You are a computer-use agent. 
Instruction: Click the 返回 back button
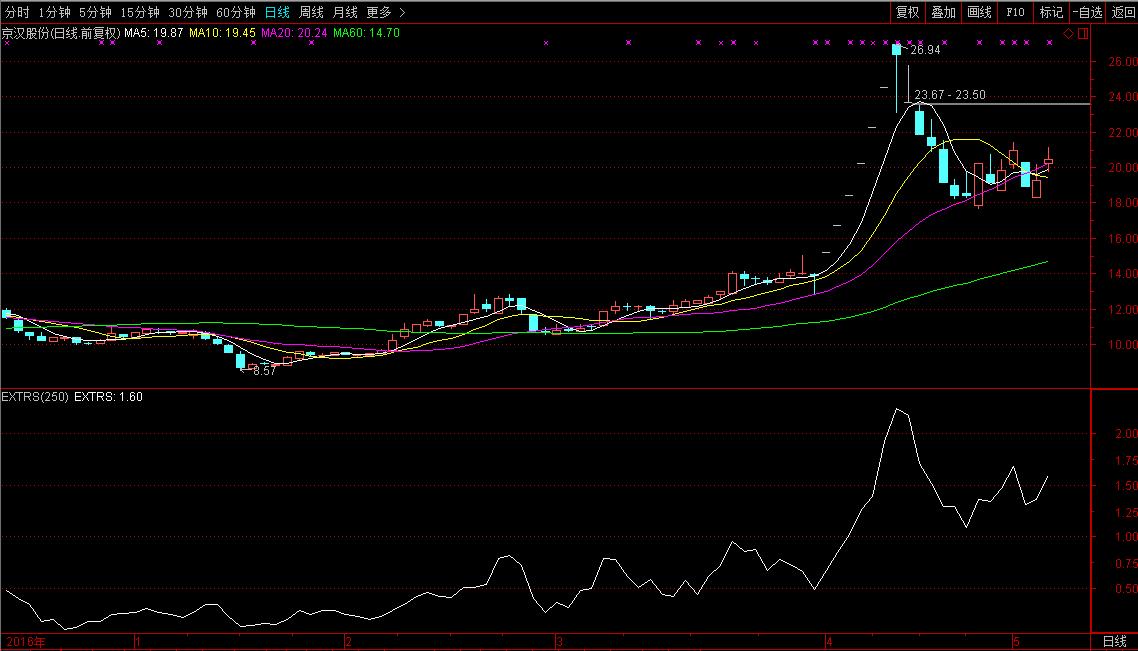(1123, 12)
